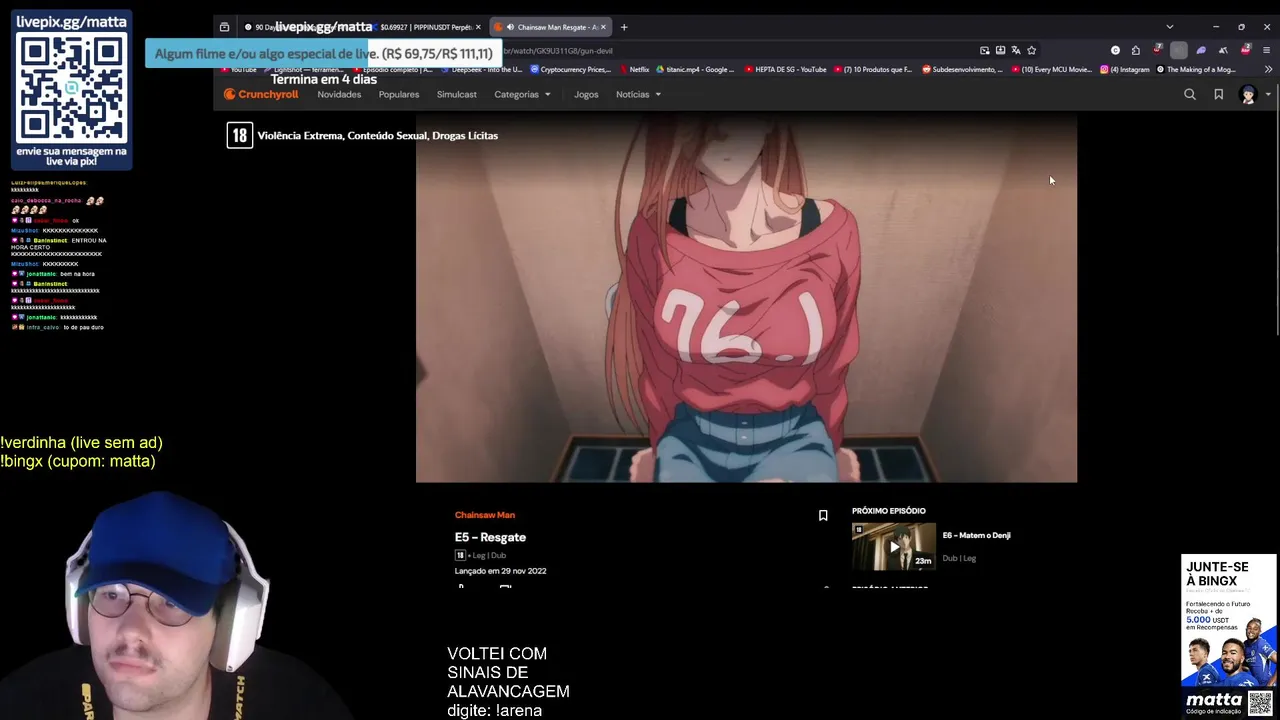Screen dimensions: 1280x720
Task: Open the Netflix bookmark
Action: [x=634, y=69]
